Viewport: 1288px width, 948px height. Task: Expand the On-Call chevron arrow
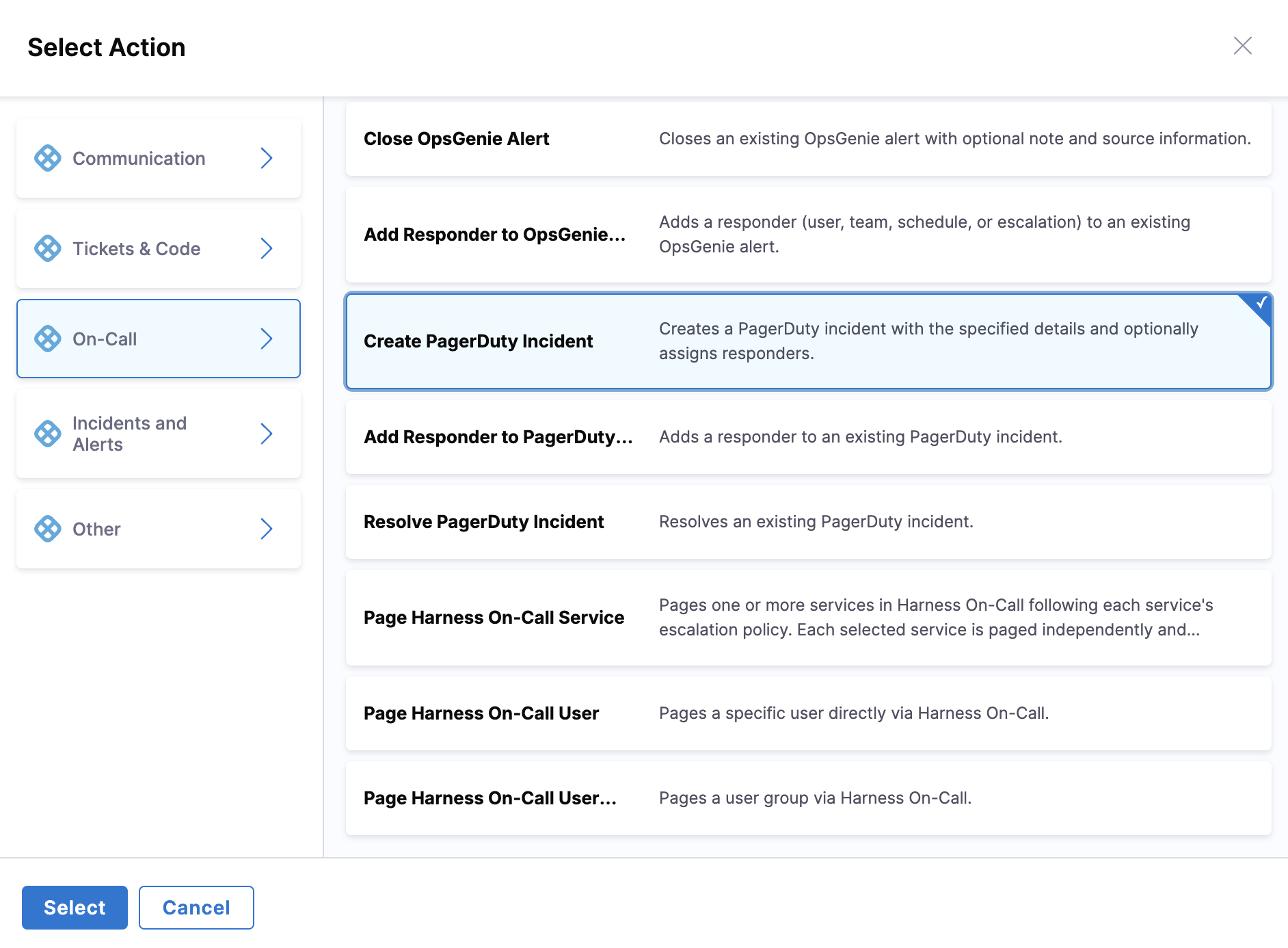tap(267, 339)
